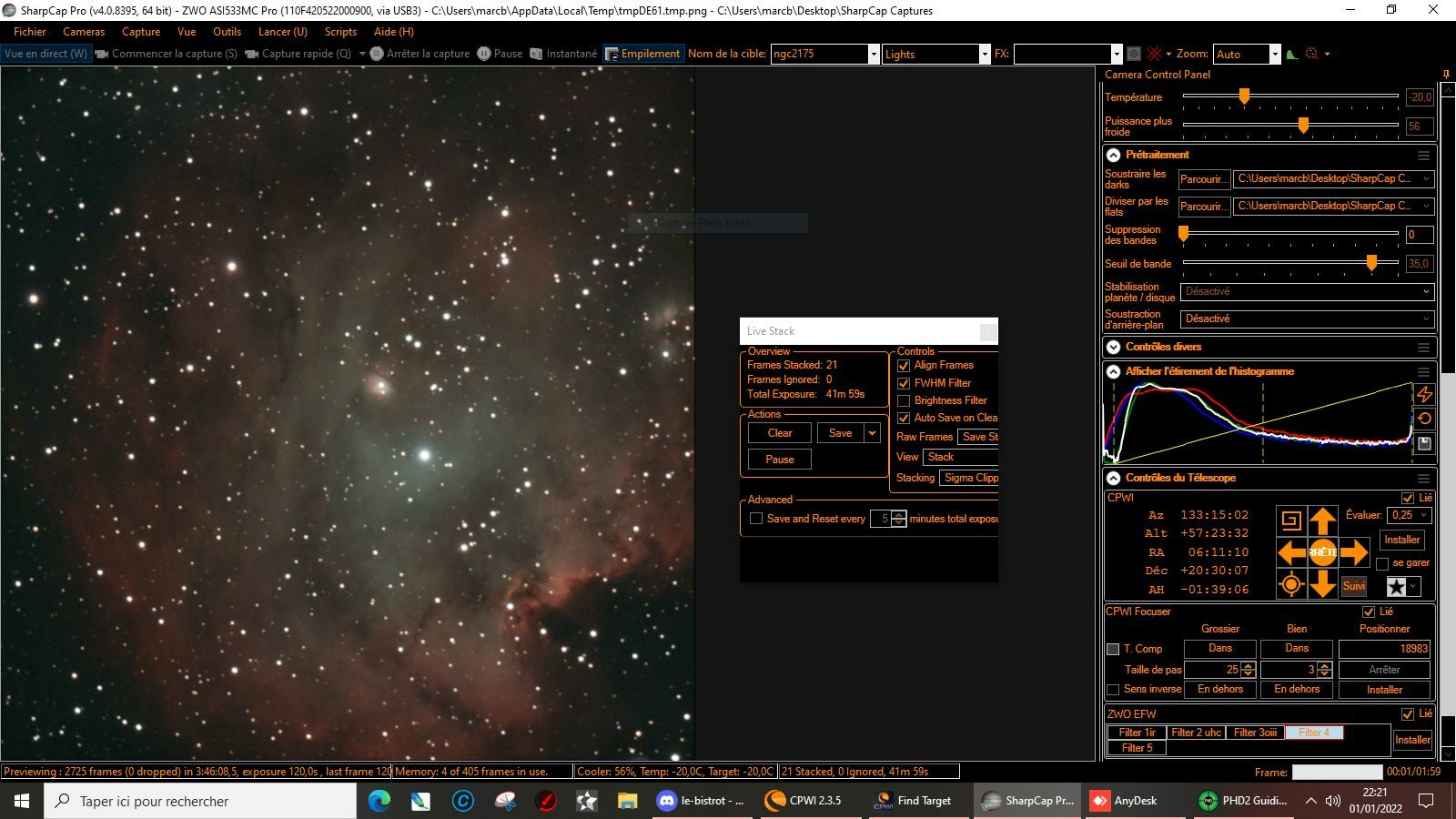Adjust the Puissance plus froide slider handle
The width and height of the screenshot is (1456, 819).
coord(1303,126)
